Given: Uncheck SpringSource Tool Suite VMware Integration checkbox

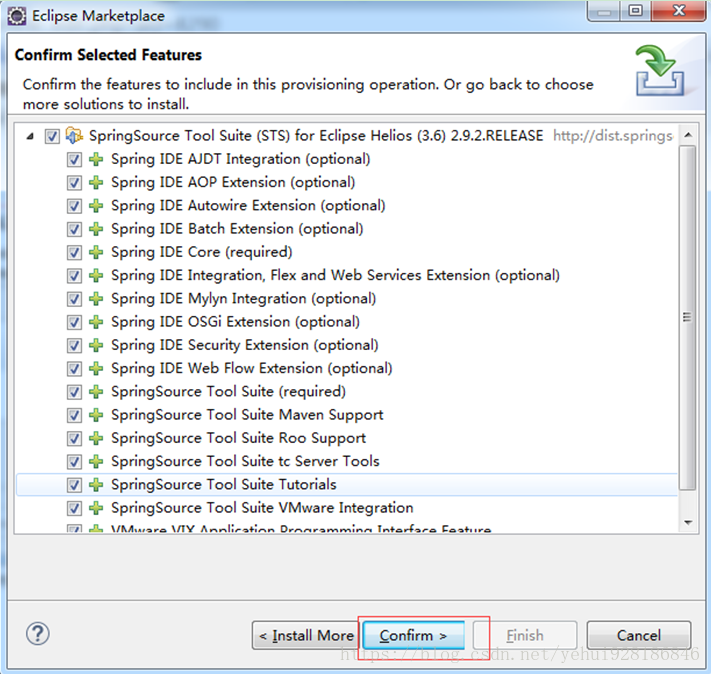Looking at the screenshot, I should point(74,508).
